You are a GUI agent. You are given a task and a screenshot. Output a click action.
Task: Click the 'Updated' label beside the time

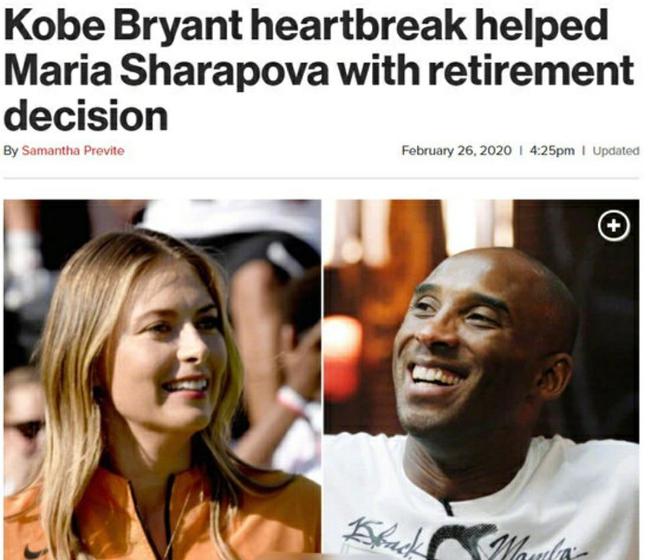[x=616, y=150]
